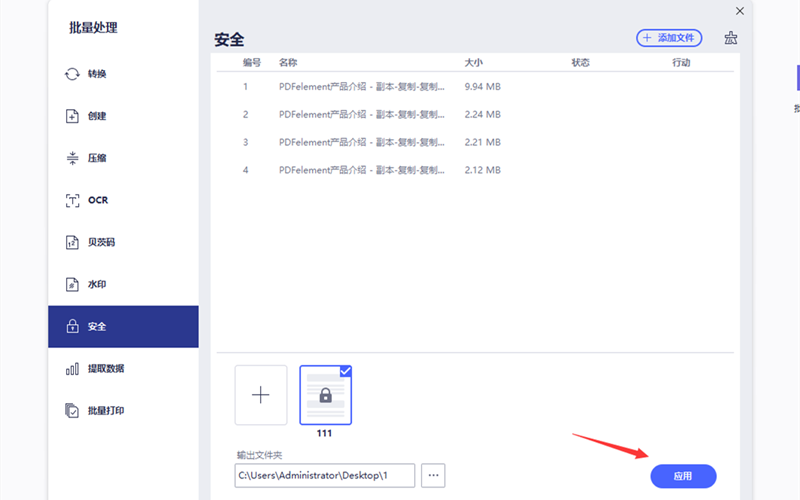Click the 提取数据 bar chart icon
Image resolution: width=800 pixels, height=500 pixels.
[72, 368]
